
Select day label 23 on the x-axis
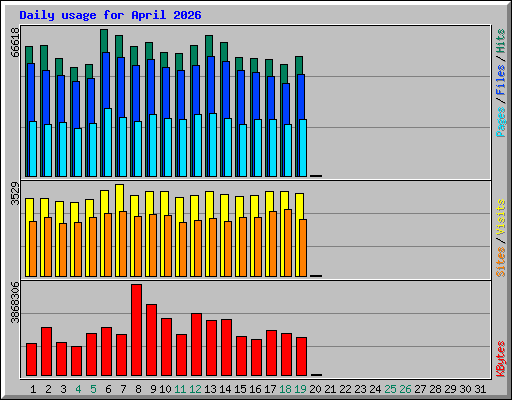click(360, 389)
